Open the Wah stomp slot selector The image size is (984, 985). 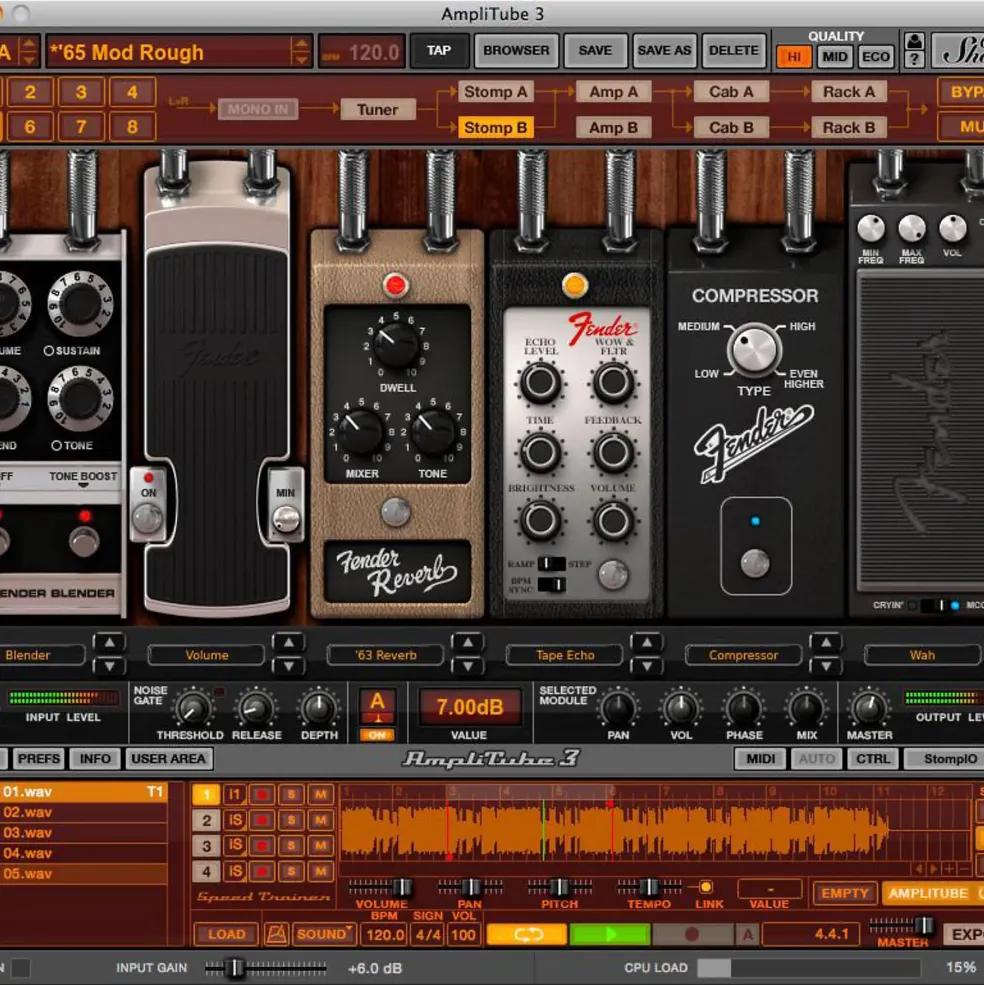(x=922, y=655)
